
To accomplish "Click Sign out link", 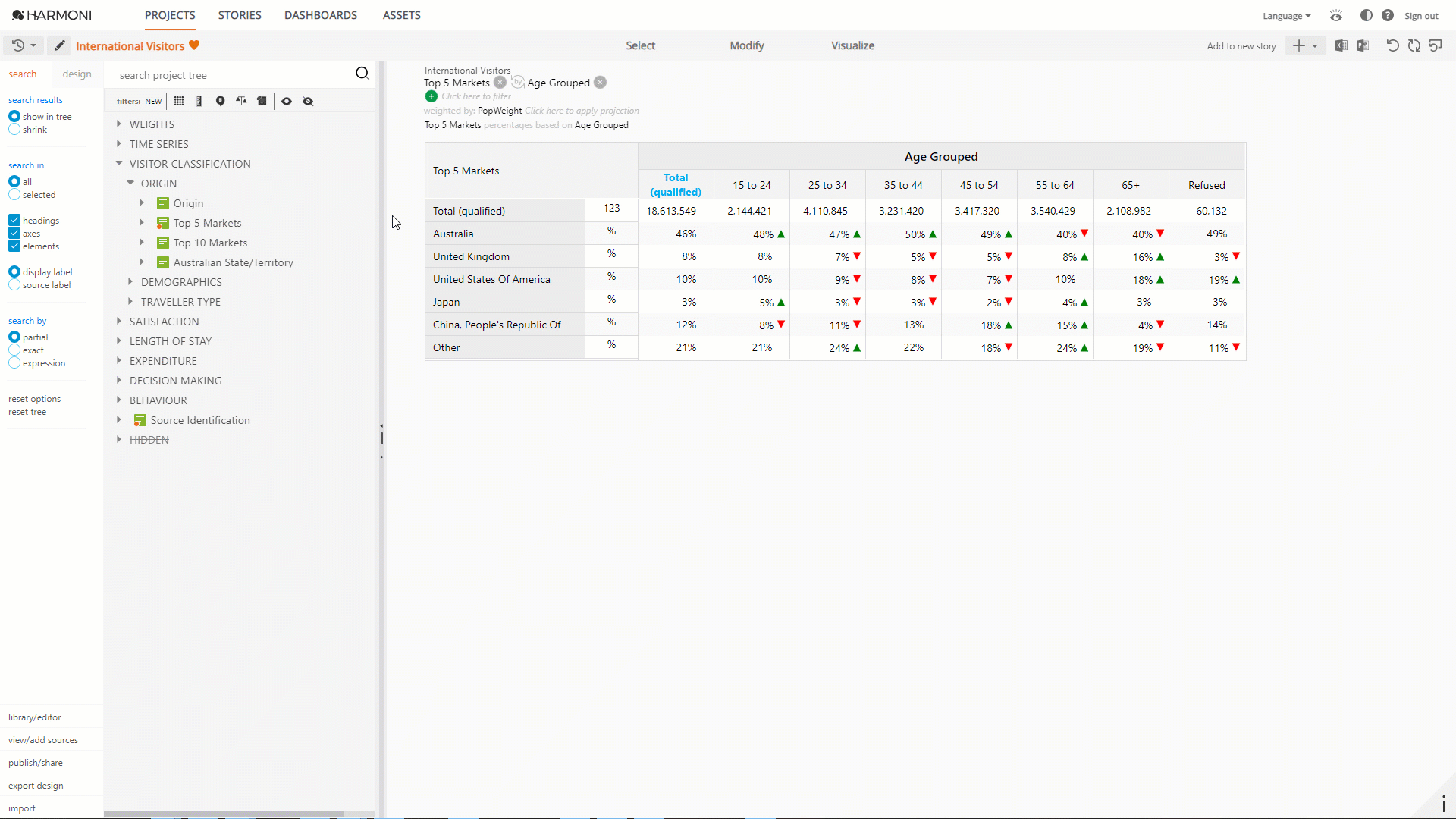I will coord(1421,16).
